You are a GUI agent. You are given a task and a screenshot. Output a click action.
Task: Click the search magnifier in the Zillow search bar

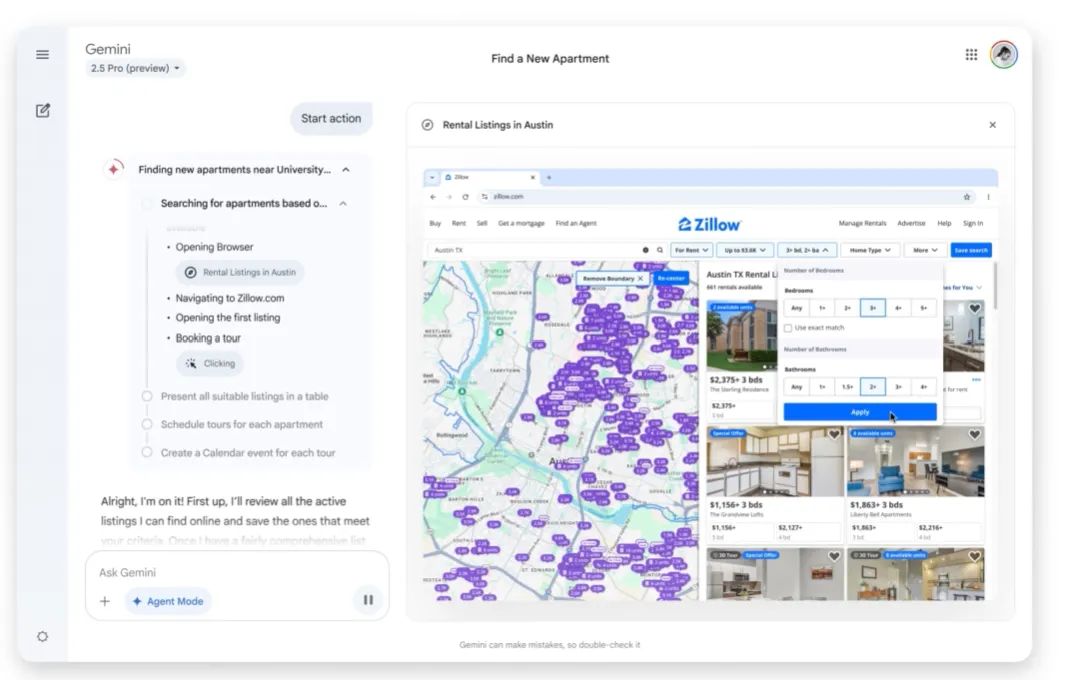660,250
